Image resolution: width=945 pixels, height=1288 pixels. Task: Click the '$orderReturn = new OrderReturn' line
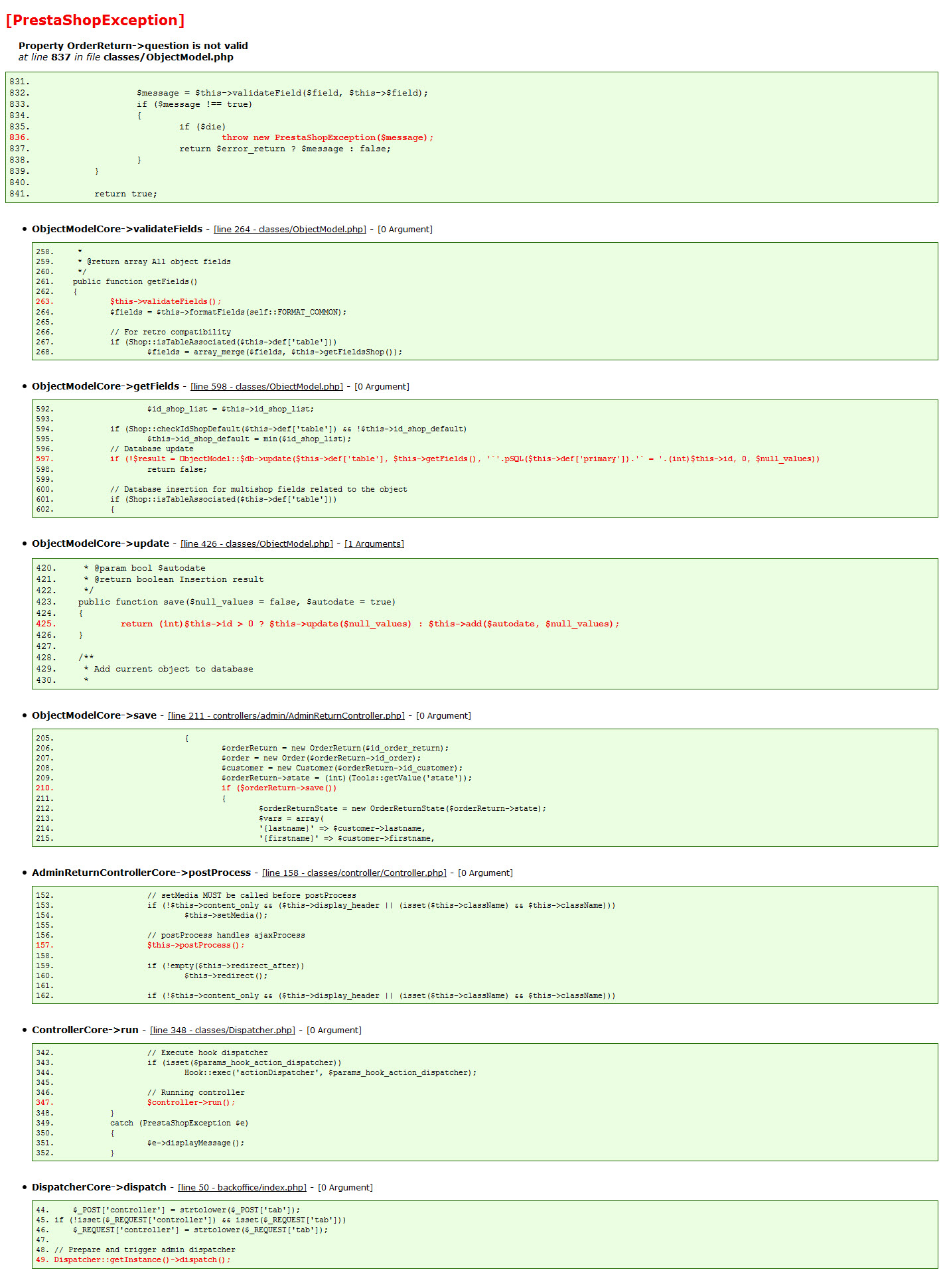(x=335, y=749)
